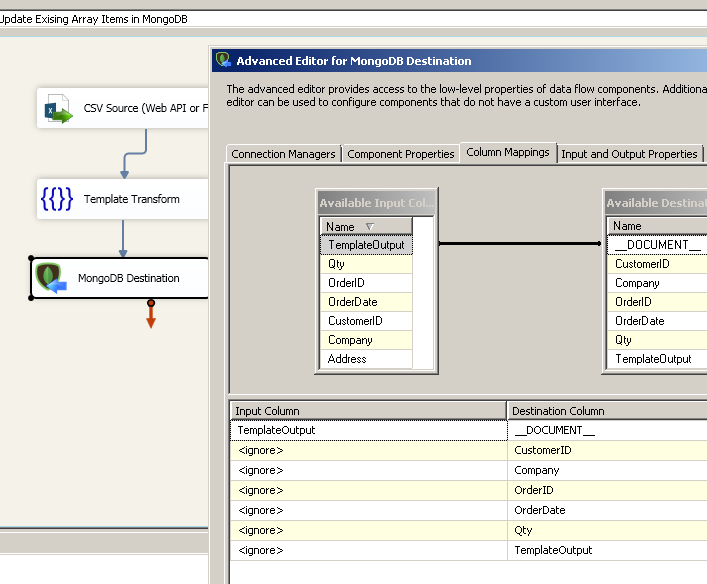Select the Template Transform component label
The image size is (707, 584).
[x=131, y=199]
